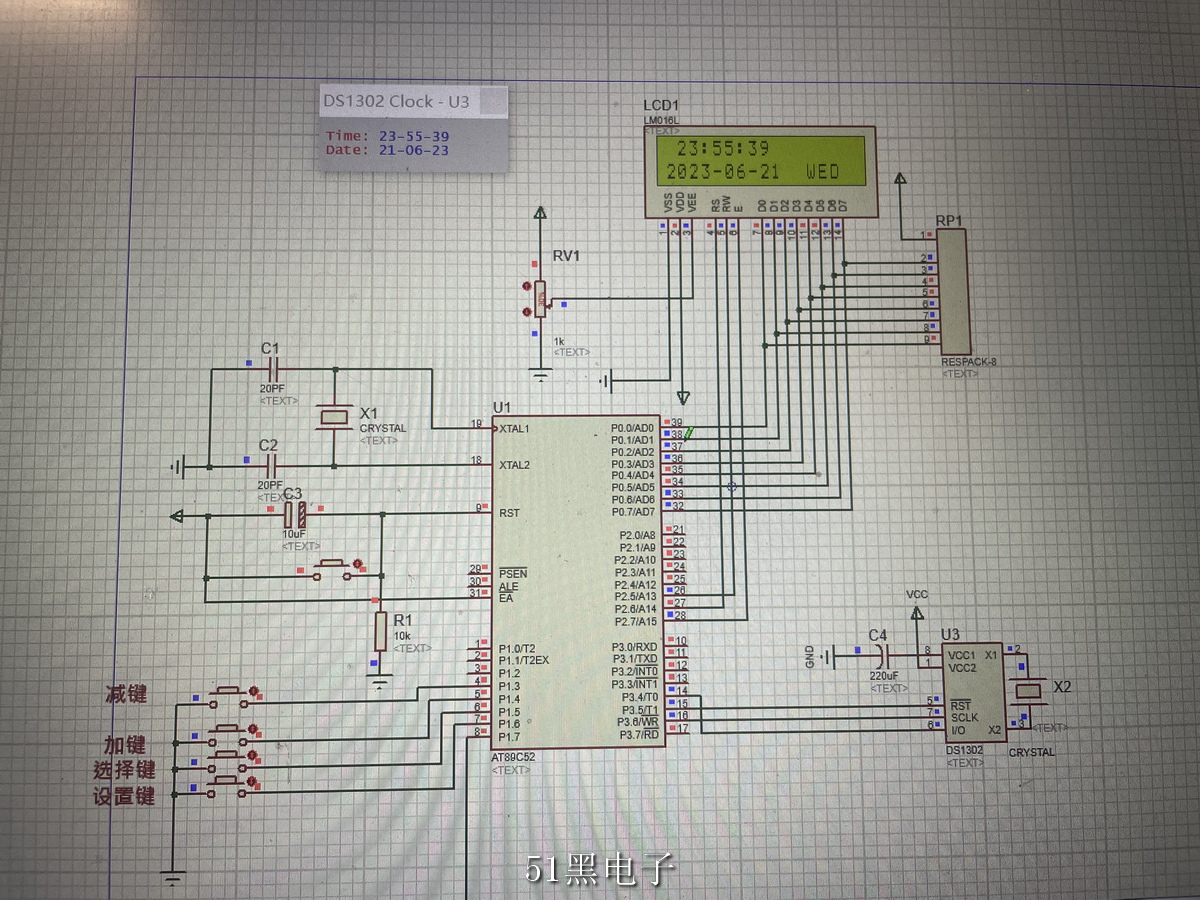The image size is (1200, 900).
Task: Click the AT89C52 part name under U1
Action: [513, 757]
